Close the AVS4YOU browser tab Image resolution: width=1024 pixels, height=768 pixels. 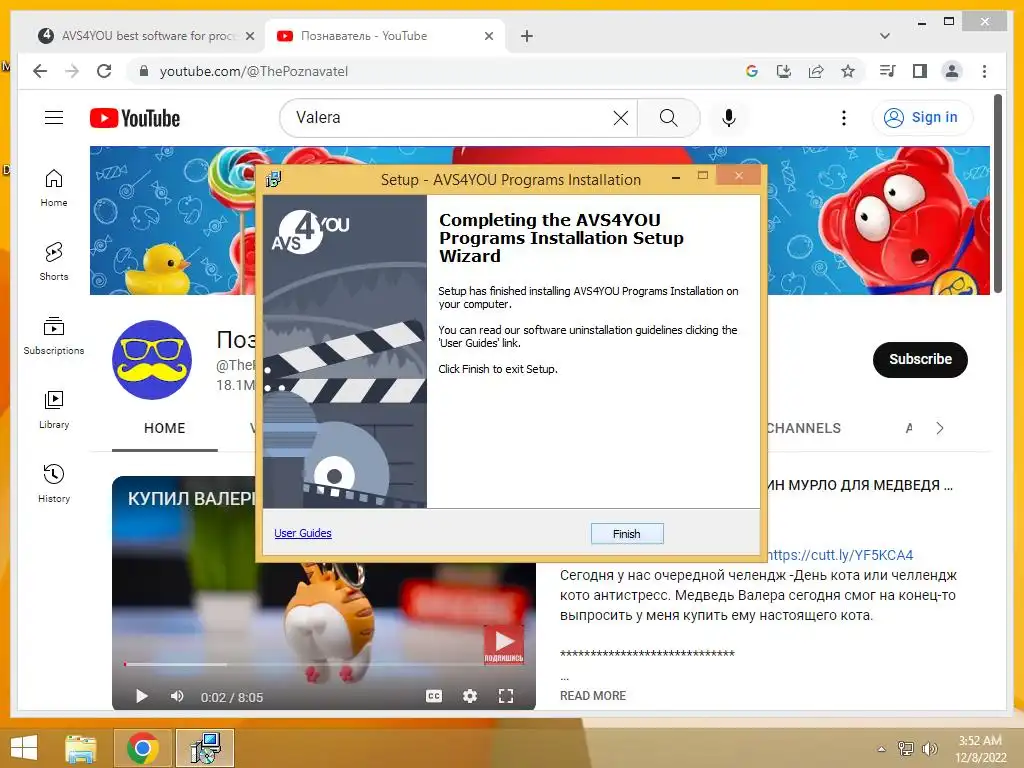point(249,36)
